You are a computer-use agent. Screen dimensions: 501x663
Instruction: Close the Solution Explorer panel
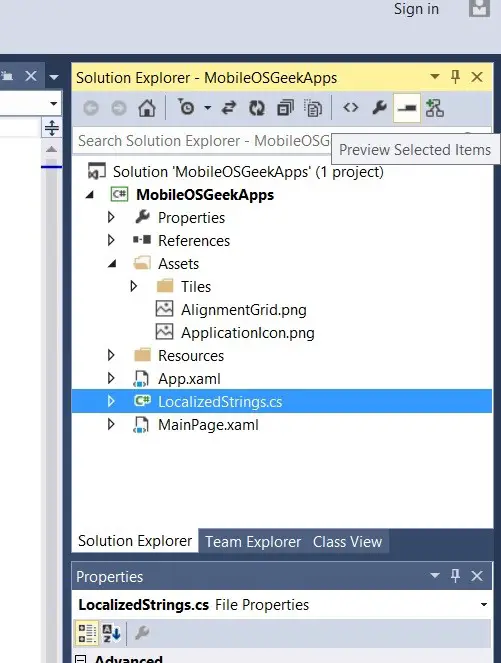click(477, 77)
